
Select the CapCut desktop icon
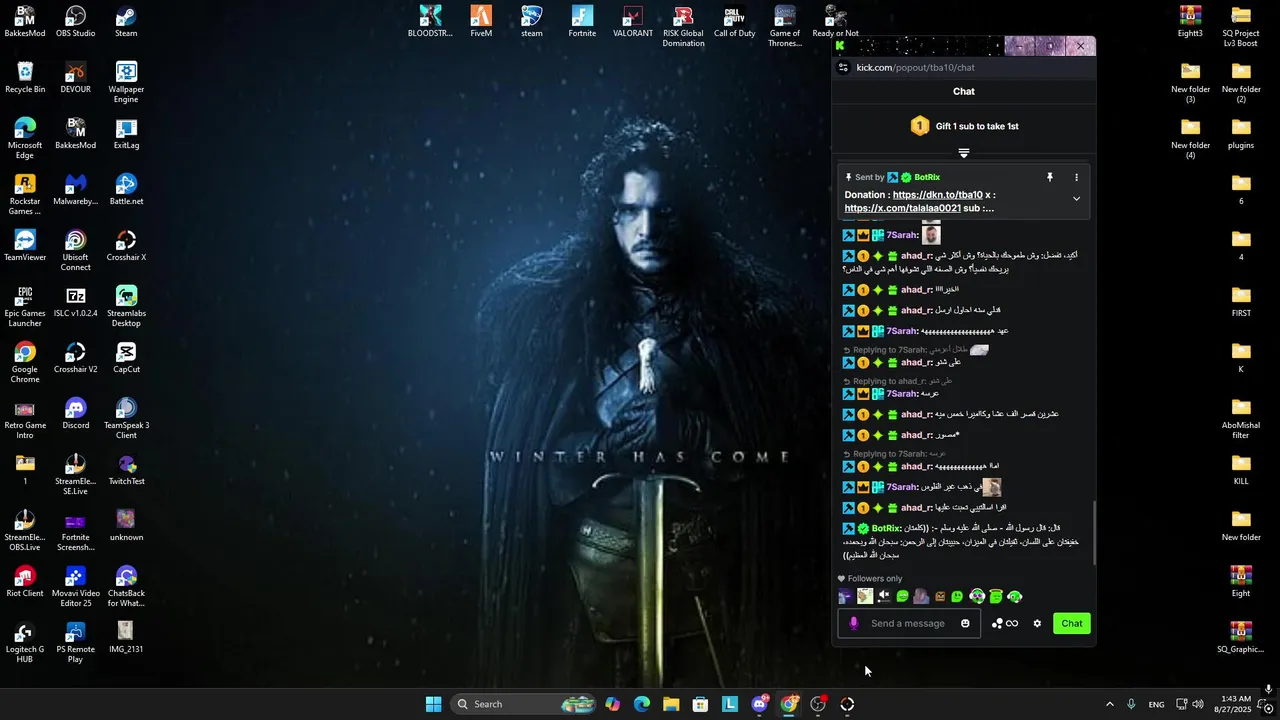tap(126, 358)
